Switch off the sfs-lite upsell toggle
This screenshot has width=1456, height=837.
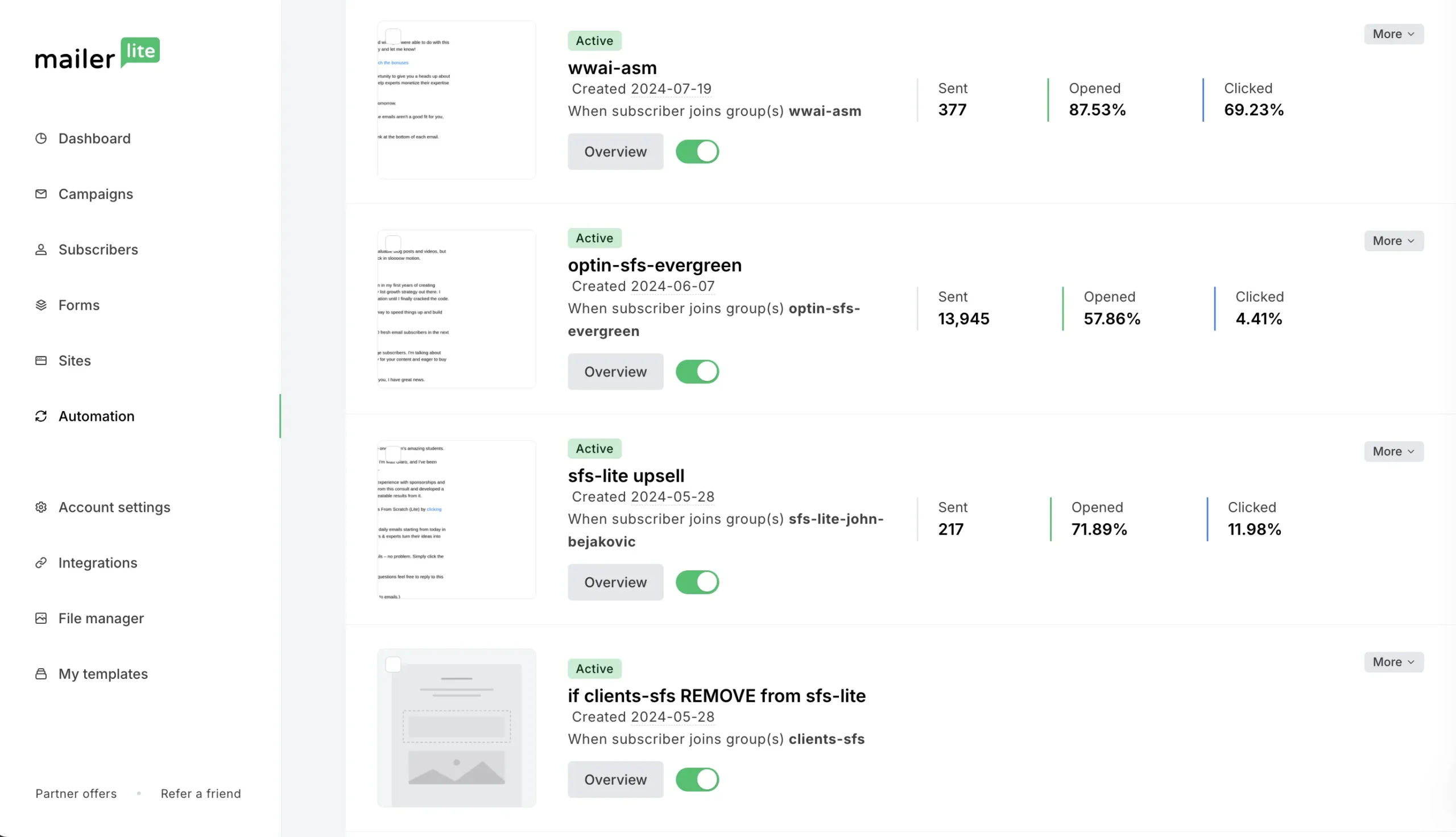[x=697, y=582]
